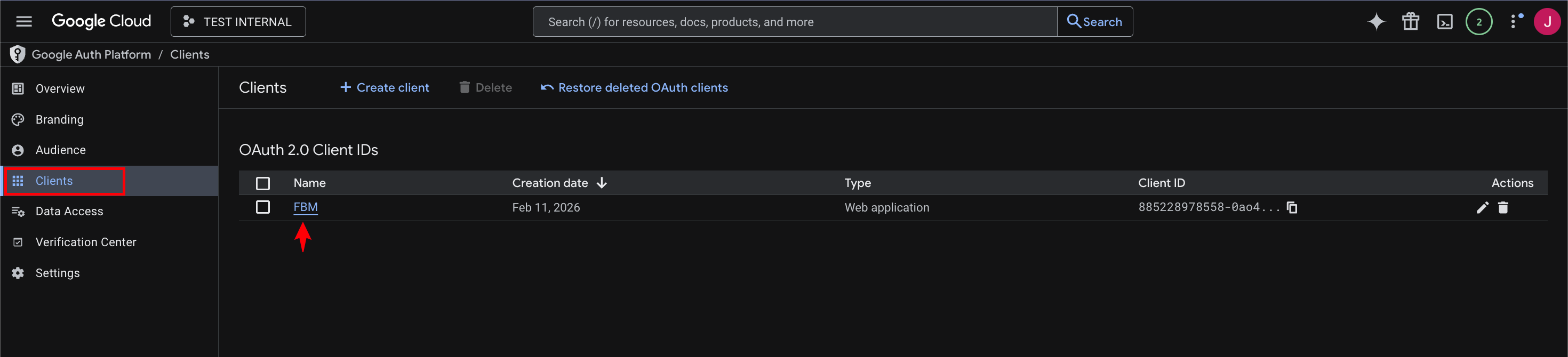1568x357 pixels.
Task: Click Create client button
Action: 384,87
